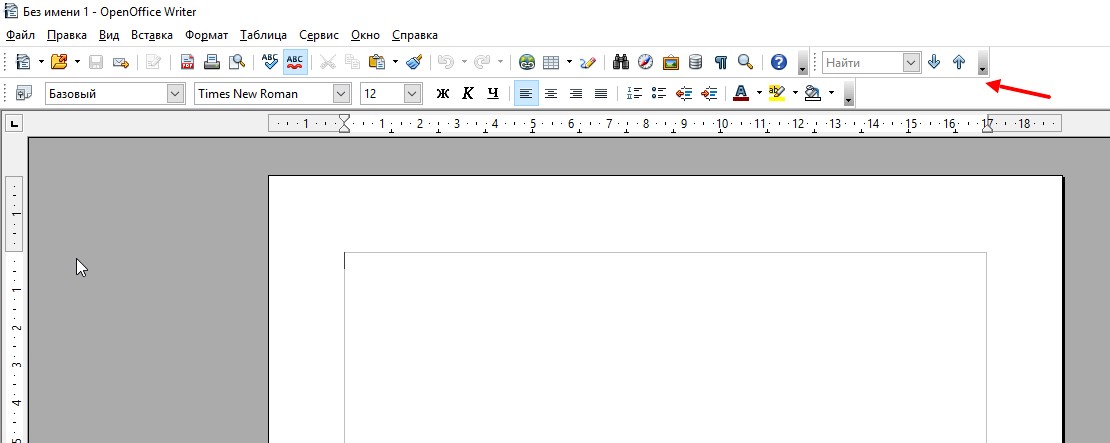Expand the Базовый paragraph style dropdown
Screen dimensions: 1110x443
[x=176, y=94]
